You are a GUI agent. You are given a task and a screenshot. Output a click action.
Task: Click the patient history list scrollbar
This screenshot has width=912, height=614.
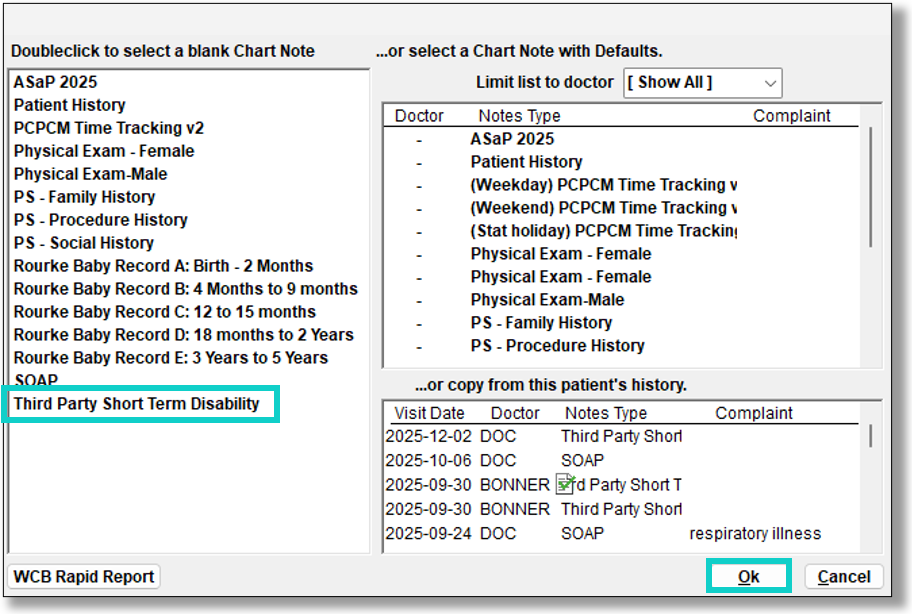click(x=870, y=436)
